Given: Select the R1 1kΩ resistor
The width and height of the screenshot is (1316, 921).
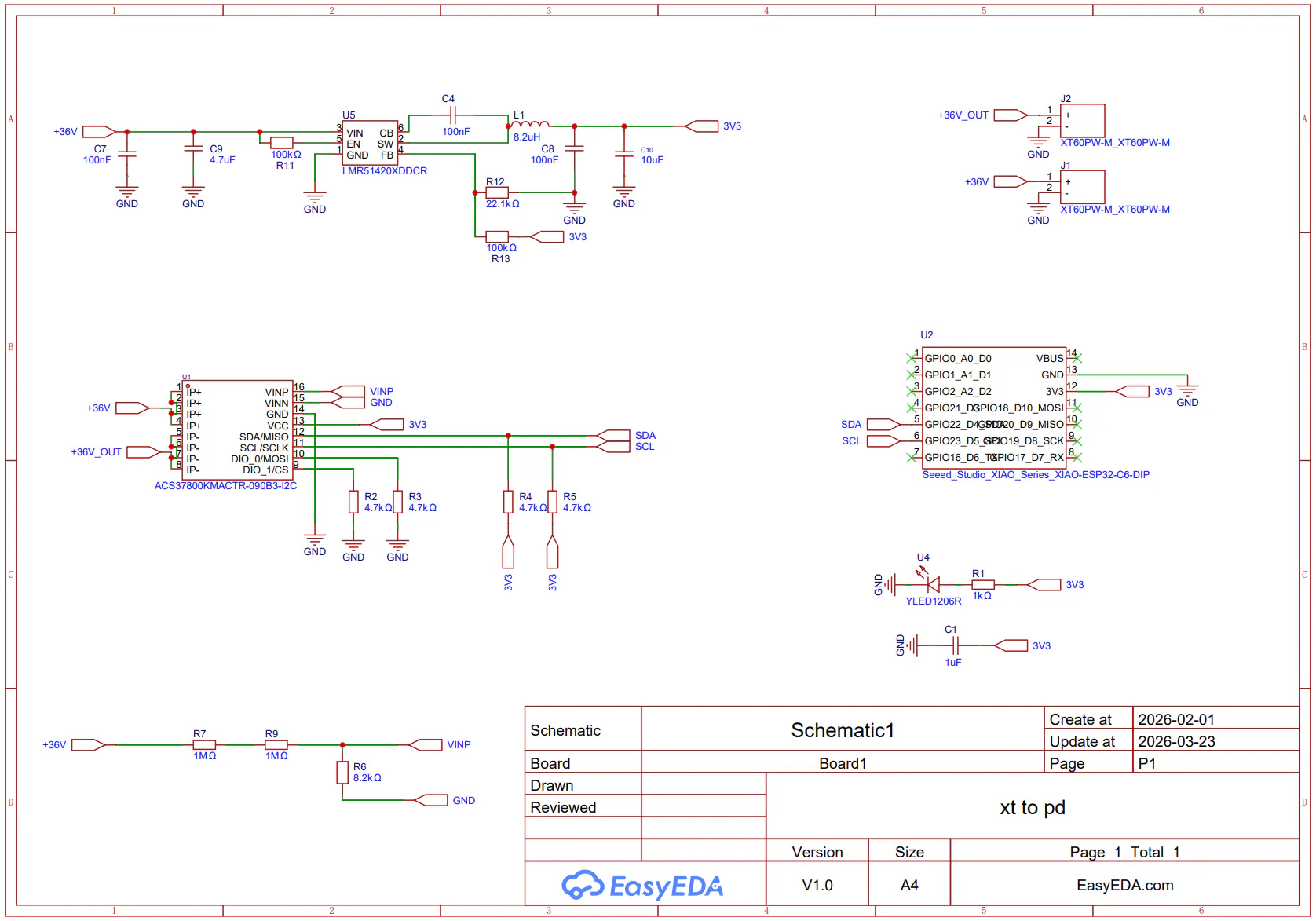Looking at the screenshot, I should click(x=983, y=584).
